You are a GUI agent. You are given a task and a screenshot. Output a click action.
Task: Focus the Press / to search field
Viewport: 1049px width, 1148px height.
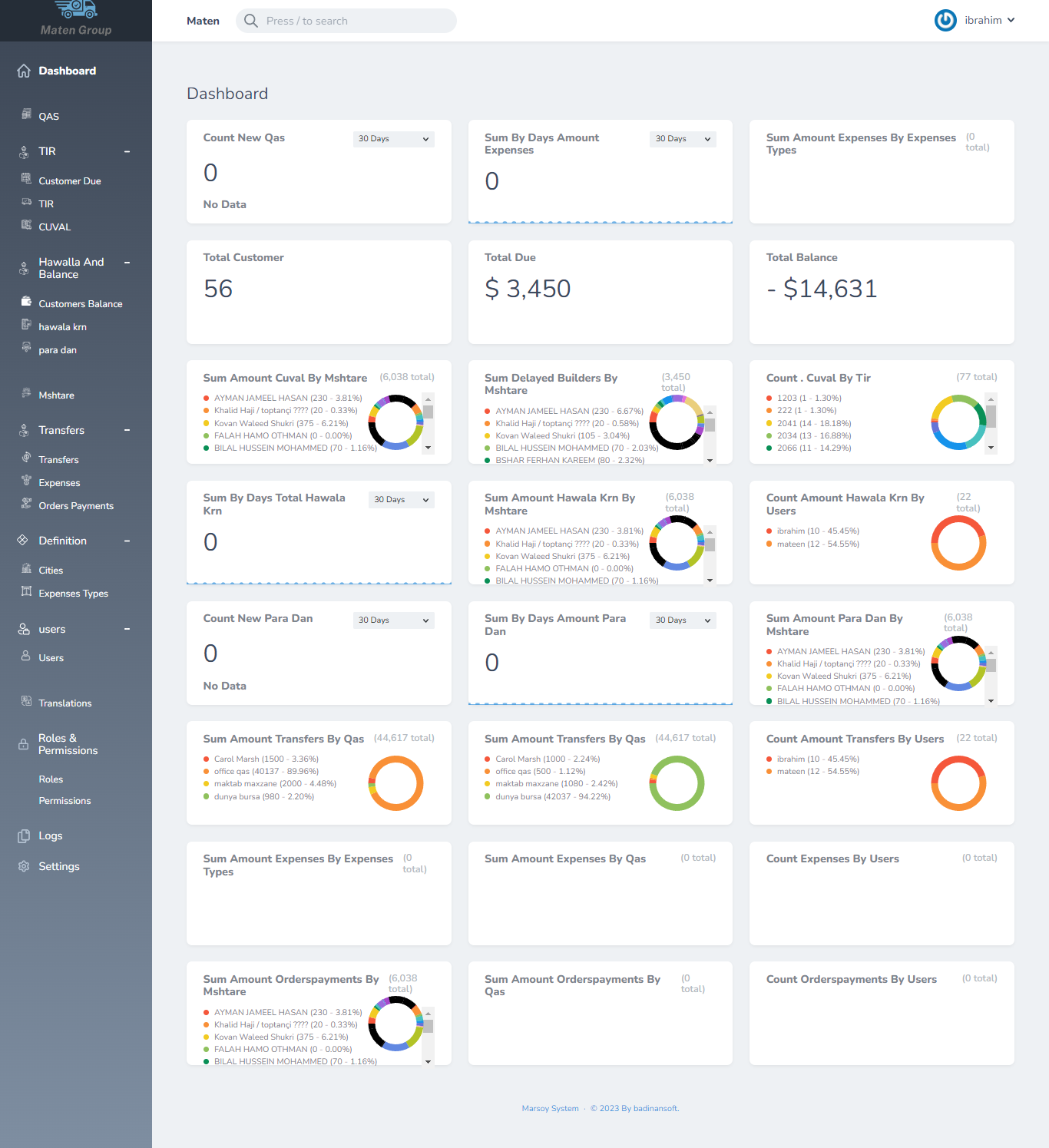pos(346,21)
